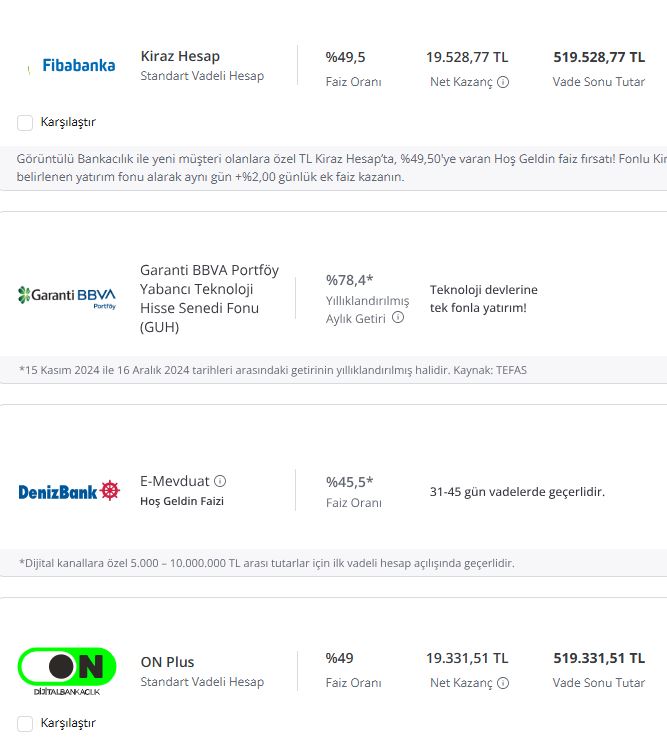Open info icon next to ON Plus Net Kazanç
Image resolution: width=667 pixels, height=740 pixels.
tap(503, 683)
